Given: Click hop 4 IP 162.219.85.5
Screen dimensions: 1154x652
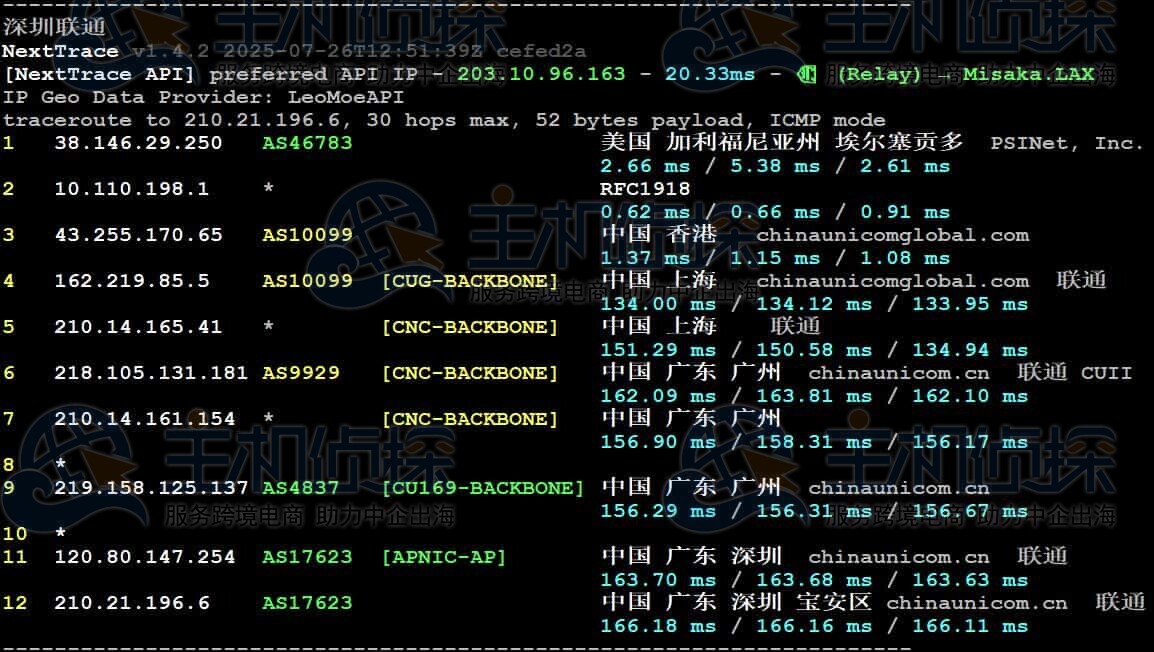Looking at the screenshot, I should coord(131,281).
